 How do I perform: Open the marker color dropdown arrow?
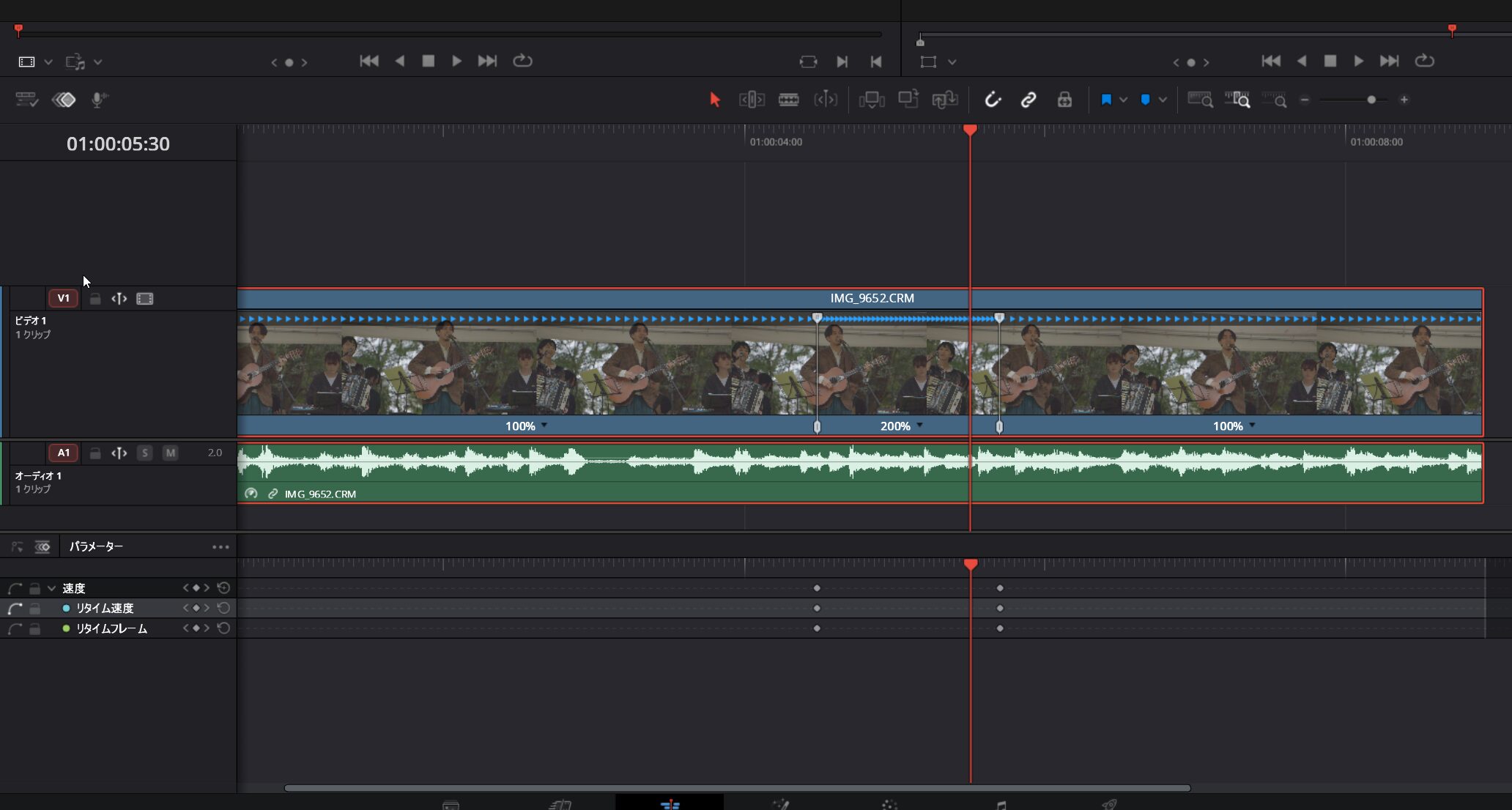(x=1163, y=100)
